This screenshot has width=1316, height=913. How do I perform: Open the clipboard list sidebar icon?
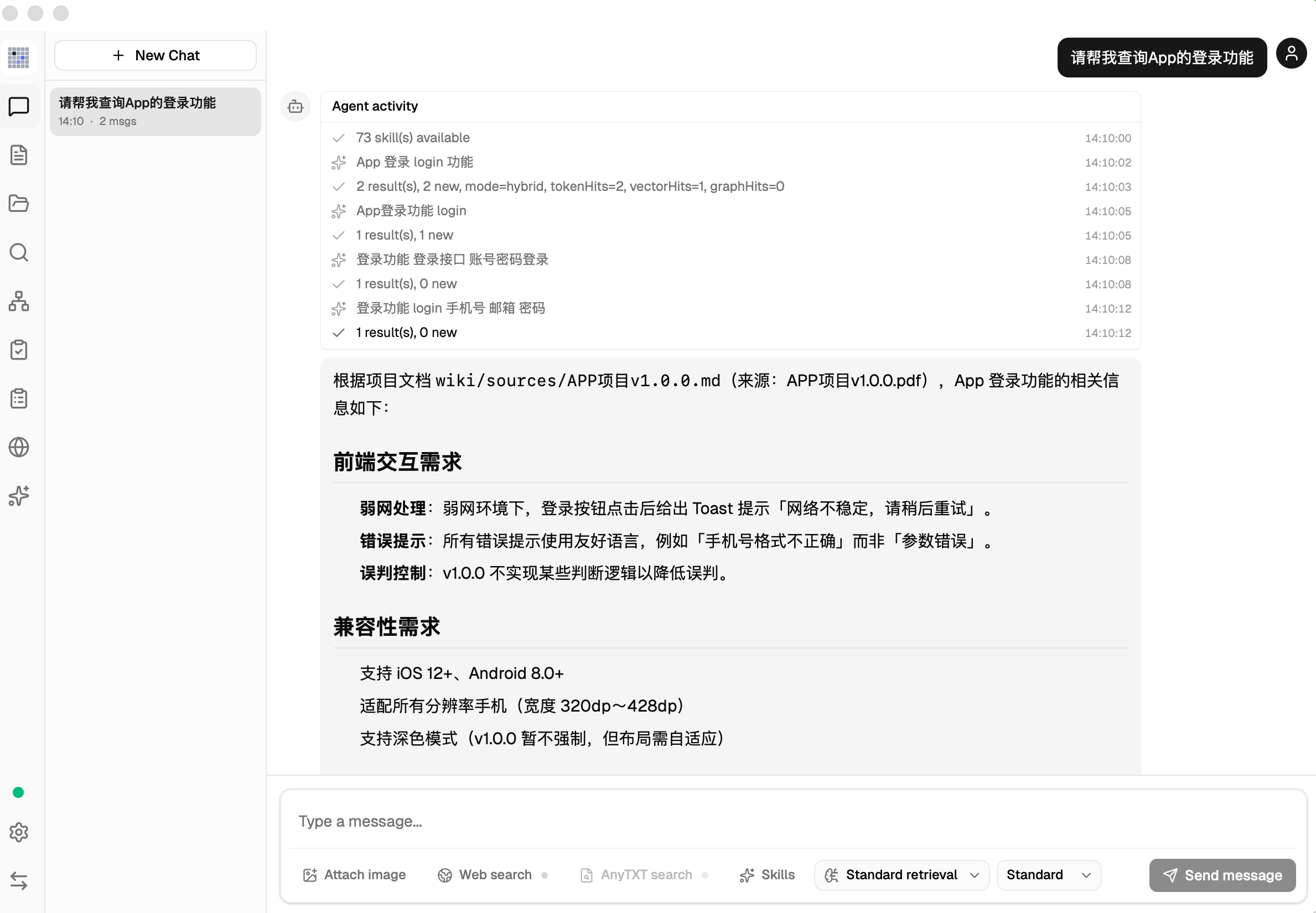19,398
